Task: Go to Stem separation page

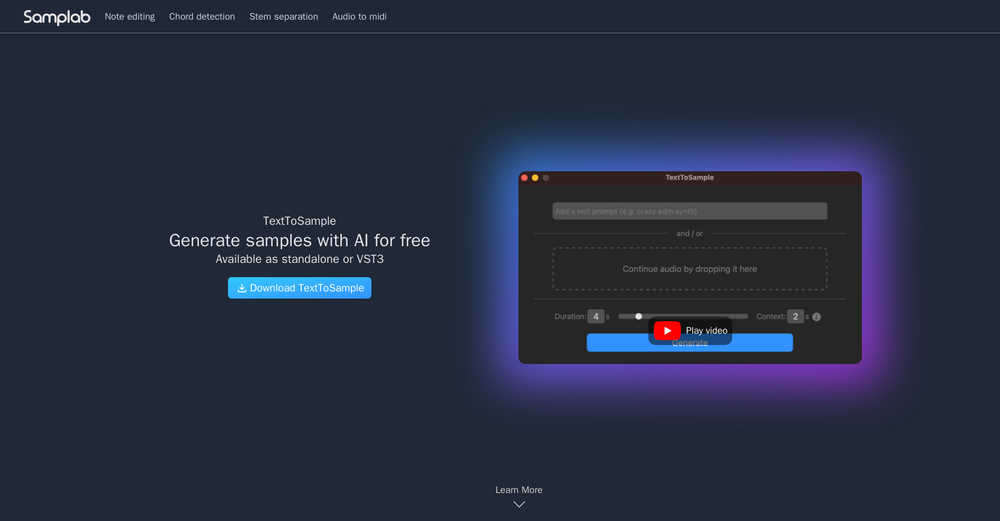Action: (284, 17)
